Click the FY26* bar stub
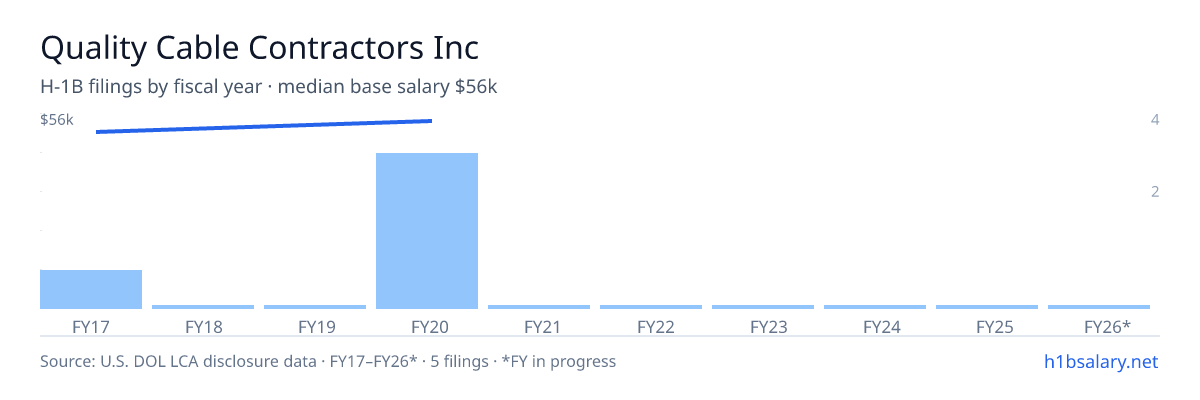The width and height of the screenshot is (1200, 400). coord(1099,307)
